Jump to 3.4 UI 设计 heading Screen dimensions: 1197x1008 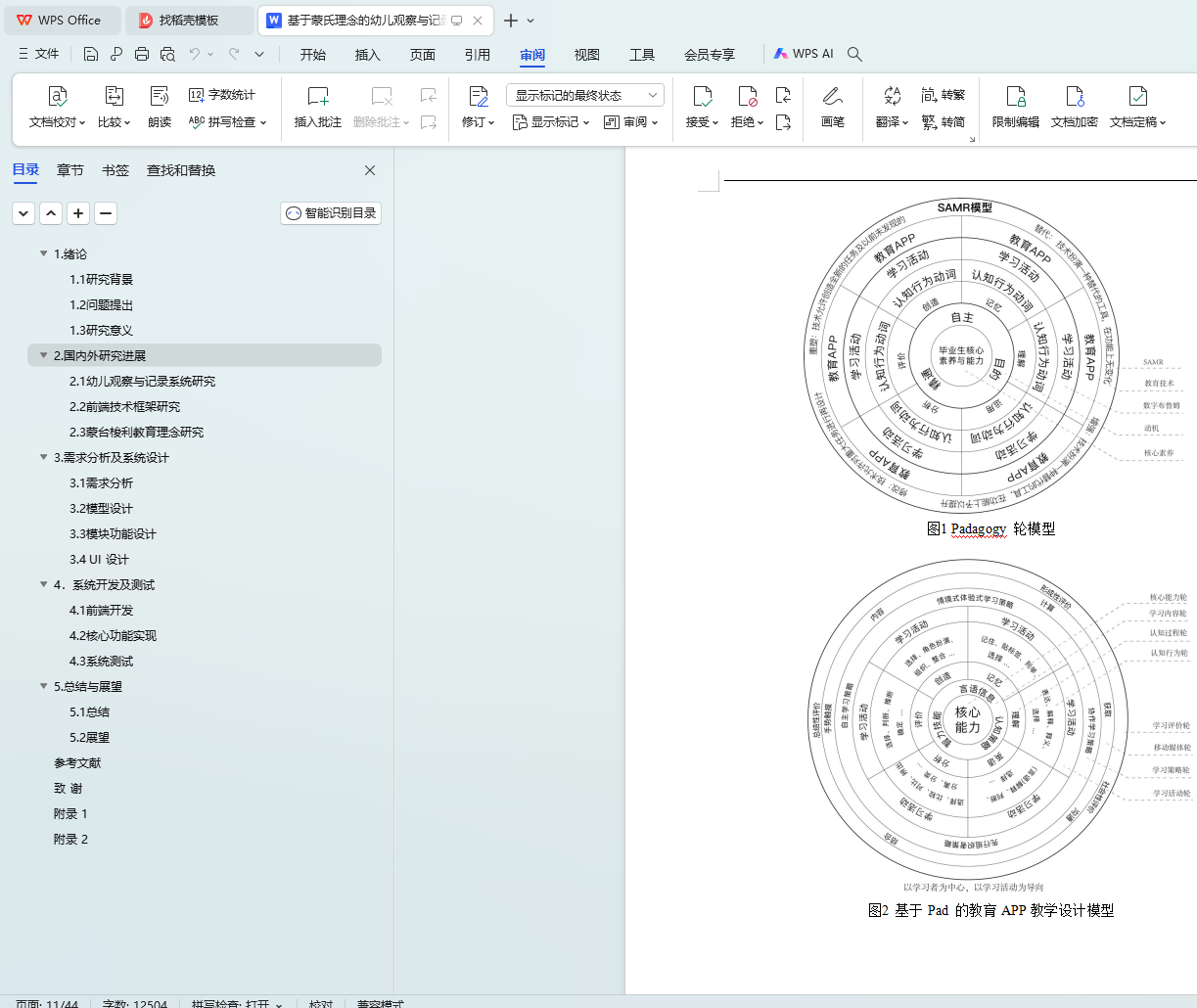pos(99,559)
